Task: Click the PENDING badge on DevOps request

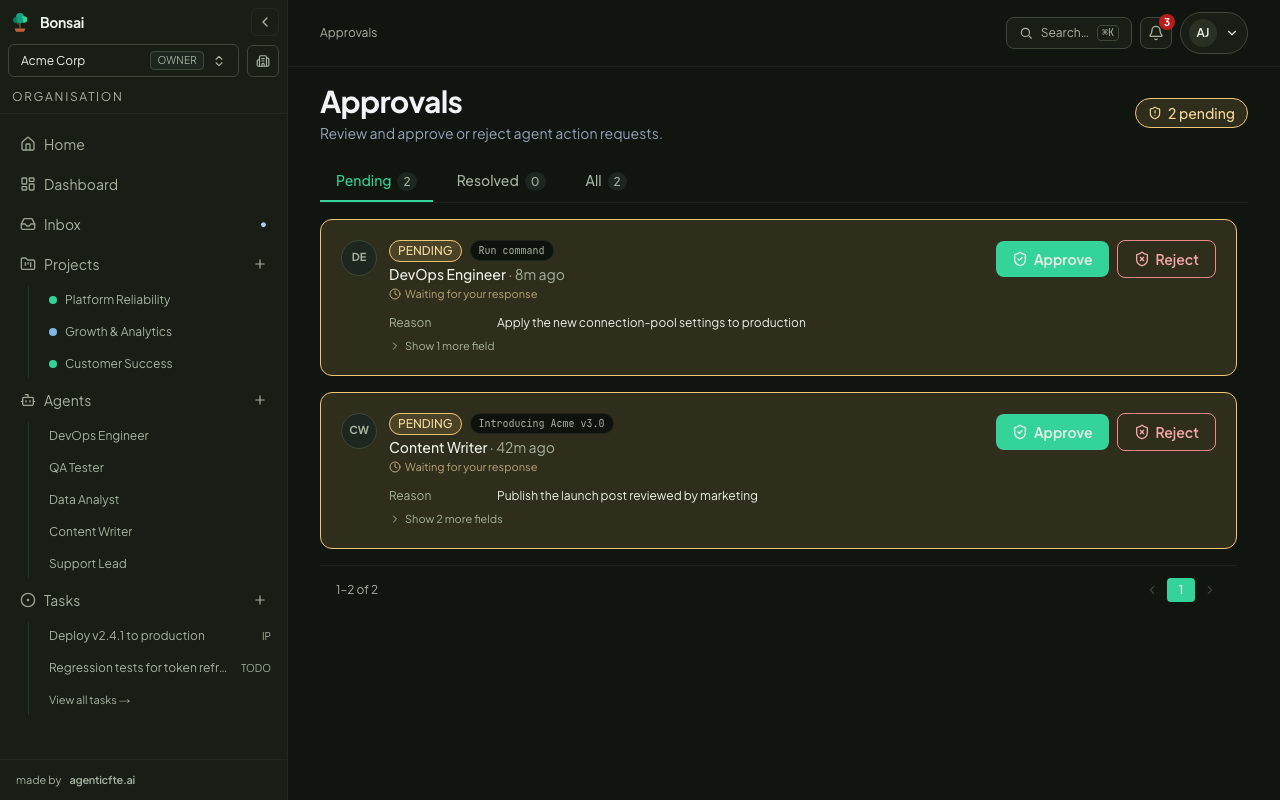Action: [x=425, y=251]
